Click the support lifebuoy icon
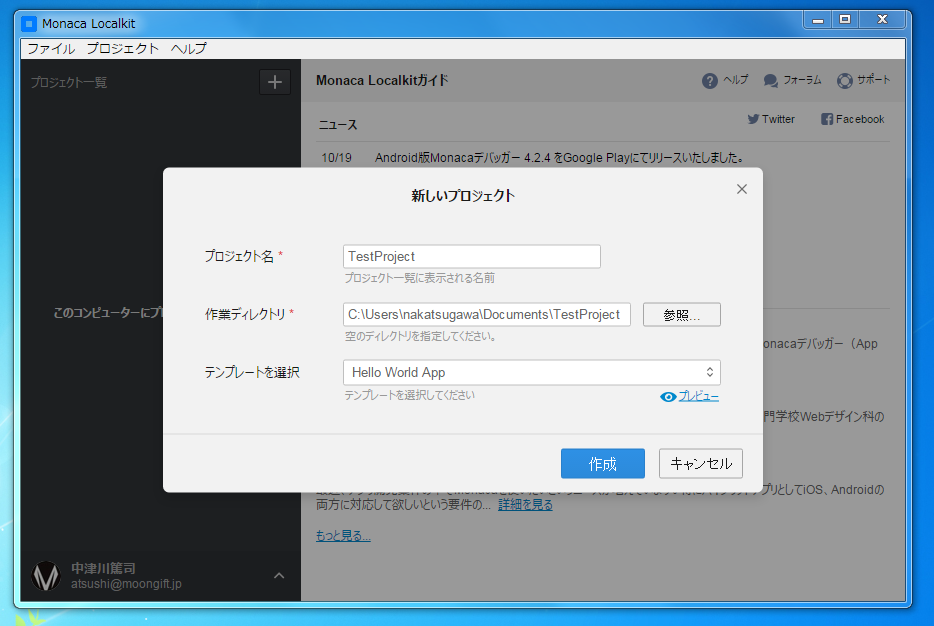Viewport: 934px width, 626px height. pos(845,81)
